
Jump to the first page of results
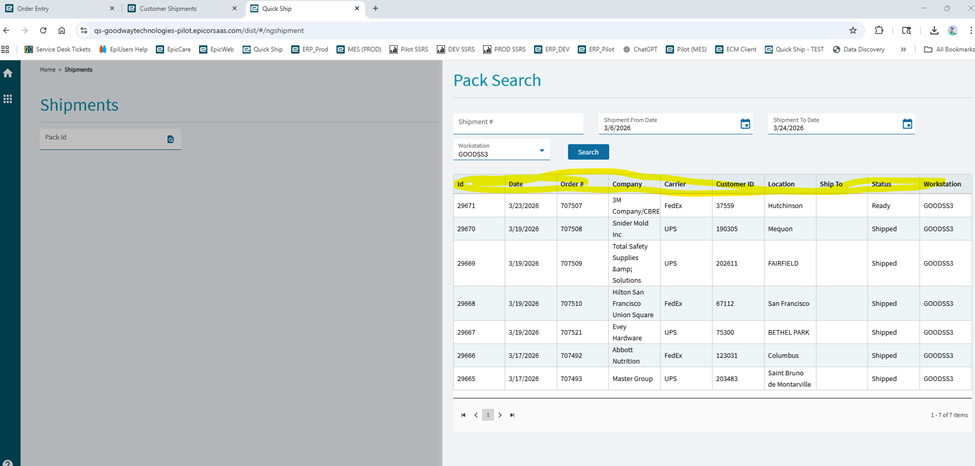(463, 414)
